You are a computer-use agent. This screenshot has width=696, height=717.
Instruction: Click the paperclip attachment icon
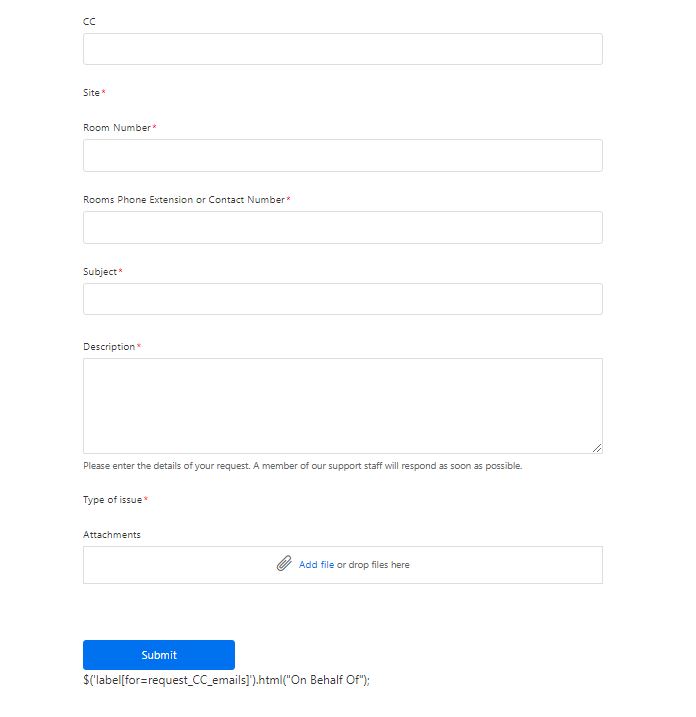(x=284, y=564)
